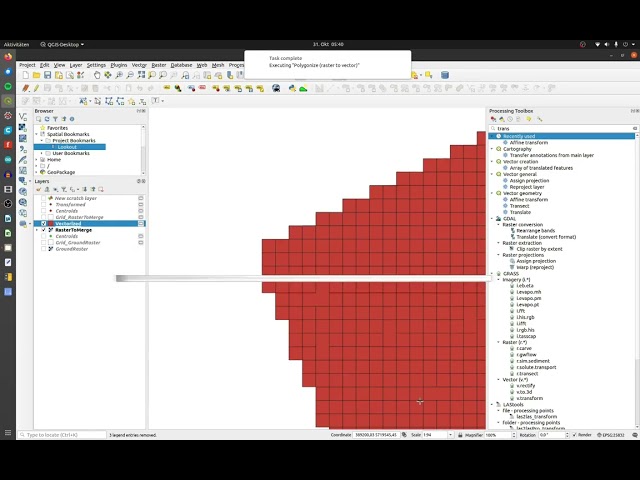Click Add Raster Layer icon in left sidebar
The image size is (640, 480).
[x=23, y=127]
